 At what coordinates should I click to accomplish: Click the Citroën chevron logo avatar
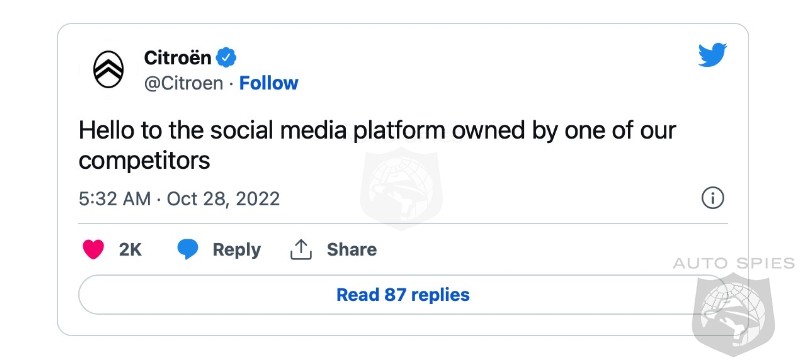[108, 69]
